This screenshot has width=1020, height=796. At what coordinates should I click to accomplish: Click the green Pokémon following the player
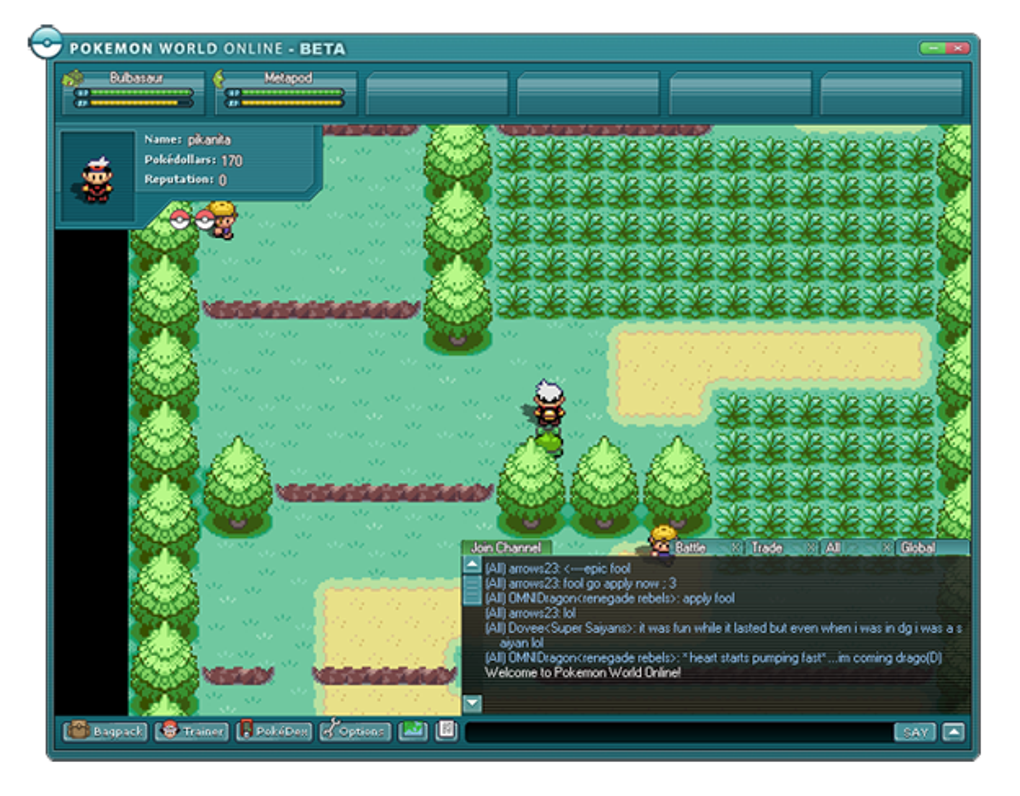(550, 442)
